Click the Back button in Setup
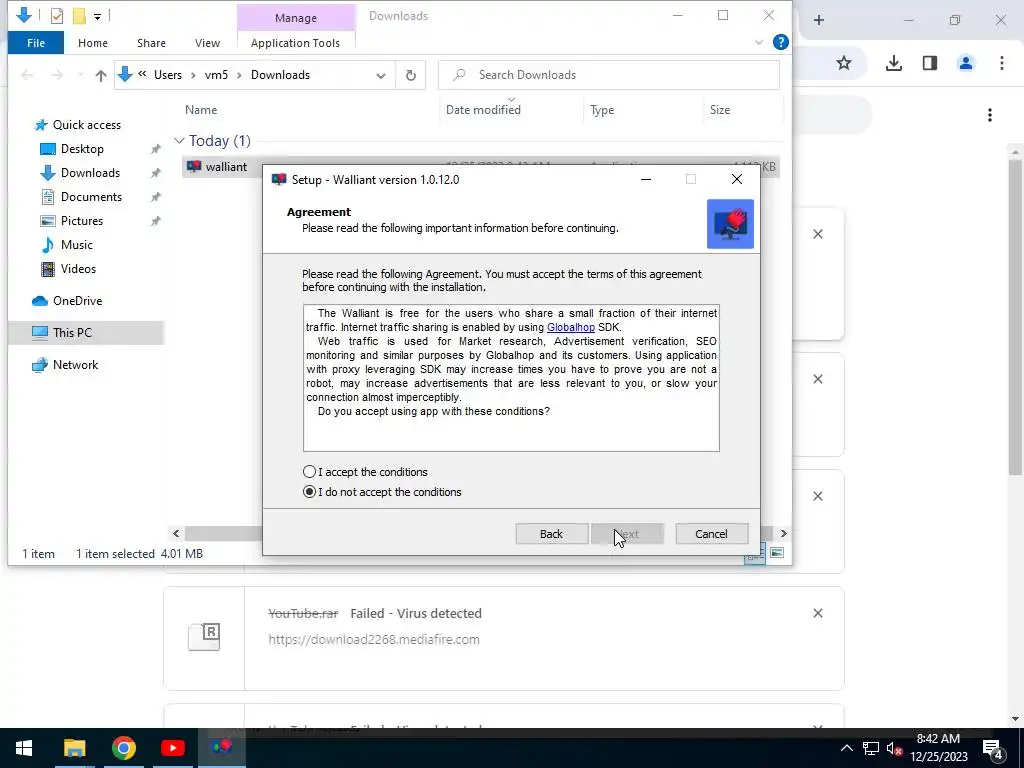Screen dimensions: 1024x768 (x=551, y=534)
